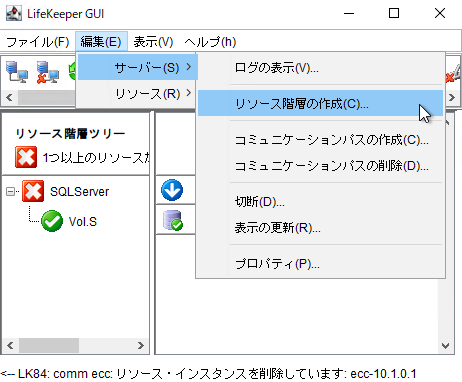Select コミュニケーションパスの削除(D)... entry
This screenshot has width=462, height=382.
[x=320, y=166]
